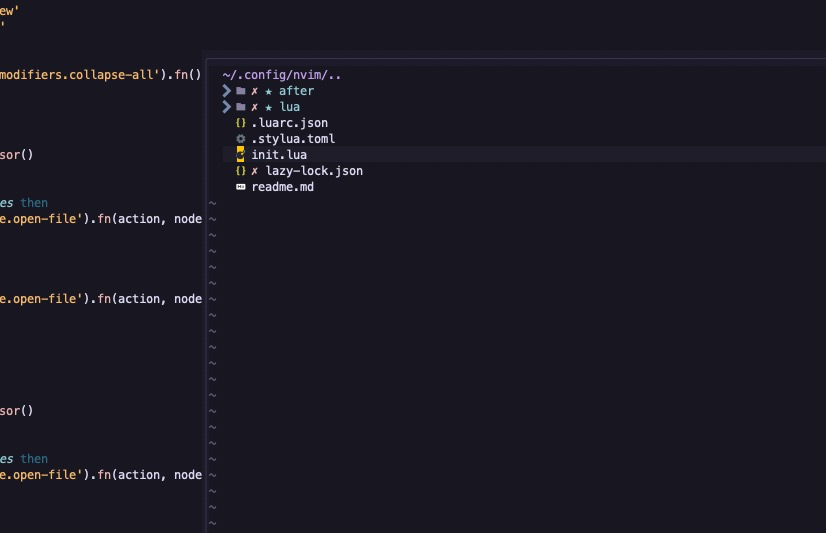
Task: Click the Lua file icon for init.lua
Action: [x=240, y=154]
